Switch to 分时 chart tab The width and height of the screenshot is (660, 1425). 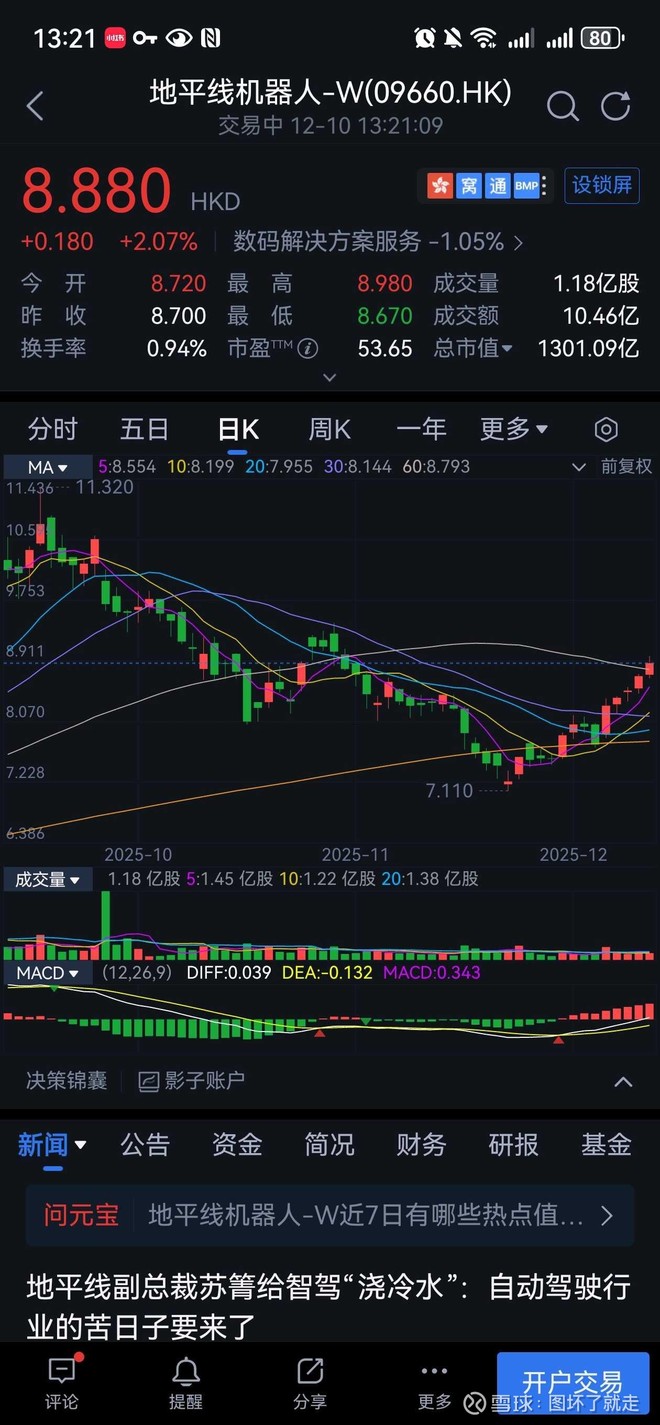click(53, 429)
